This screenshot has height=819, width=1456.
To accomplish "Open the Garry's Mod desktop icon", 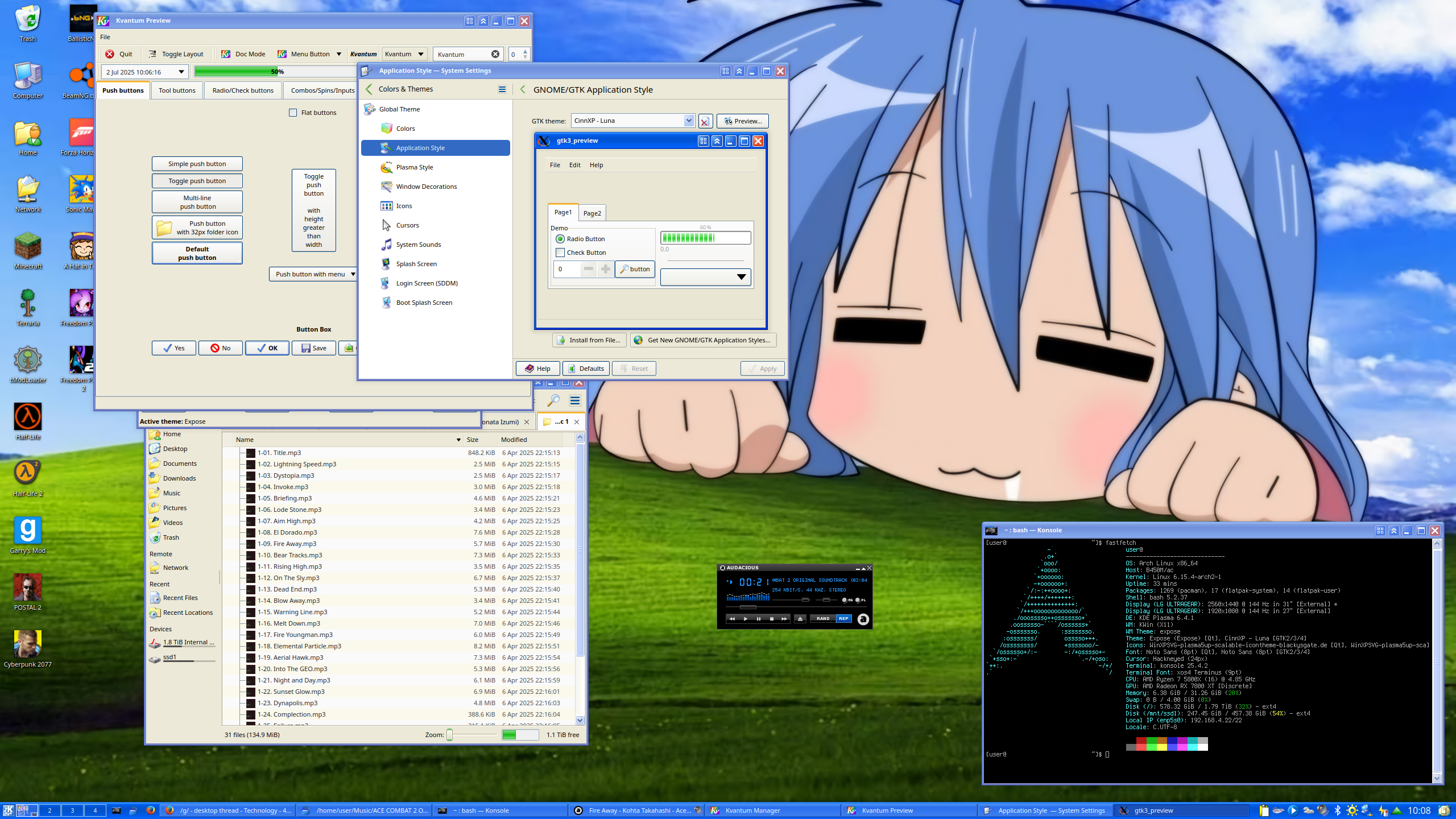I will tap(27, 536).
